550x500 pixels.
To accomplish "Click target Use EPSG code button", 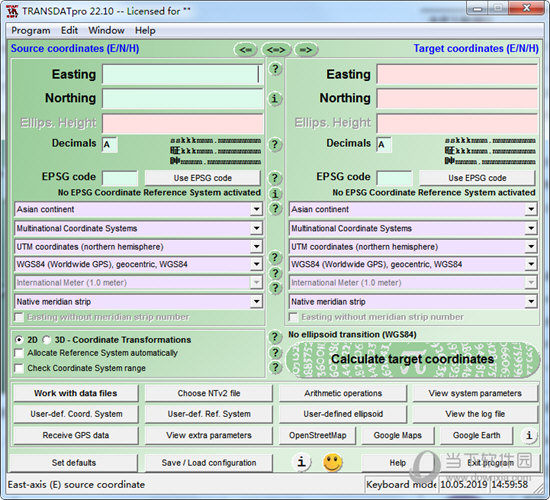I will (477, 178).
